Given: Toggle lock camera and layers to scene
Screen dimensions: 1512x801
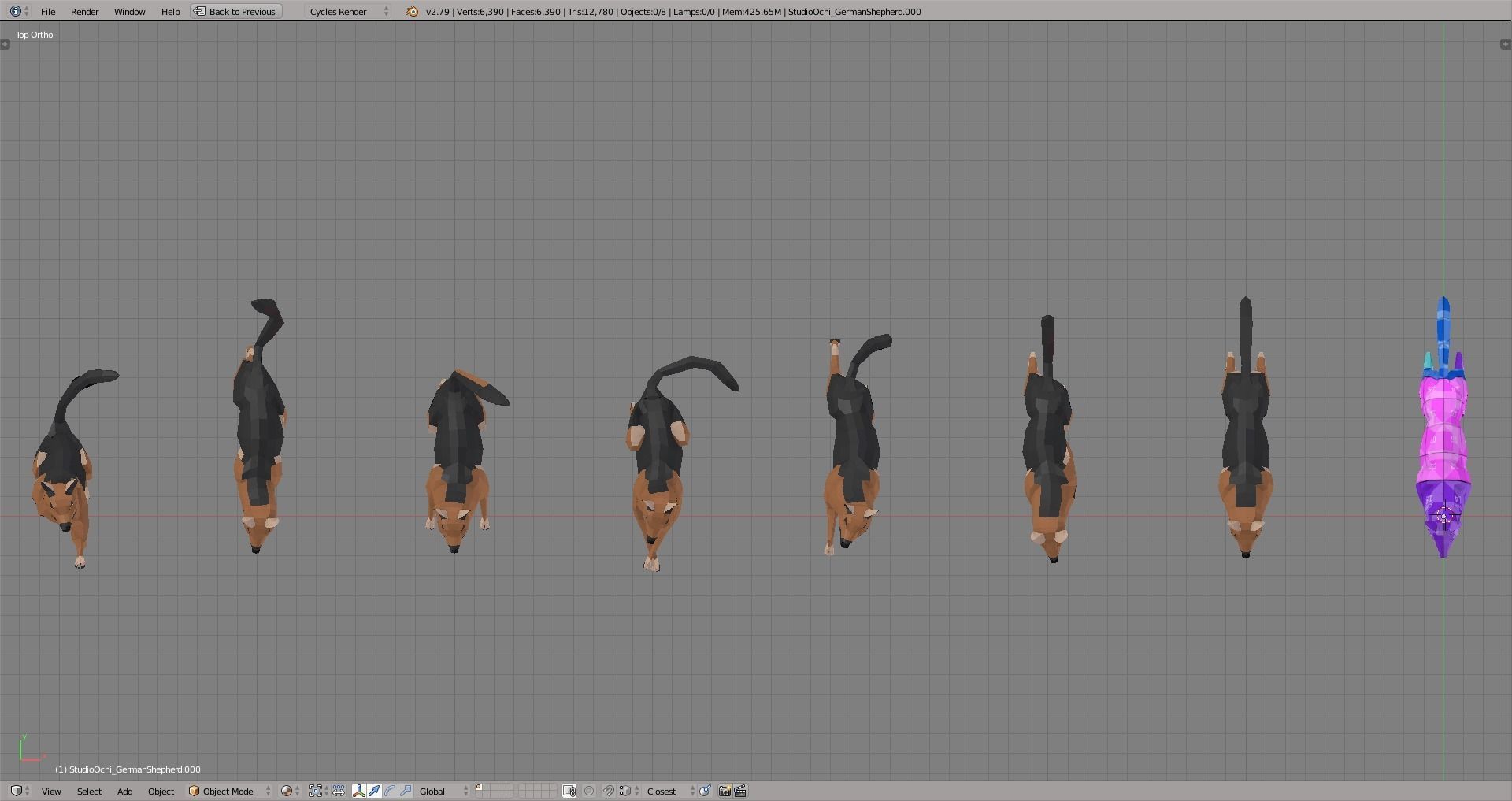Looking at the screenshot, I should [569, 791].
